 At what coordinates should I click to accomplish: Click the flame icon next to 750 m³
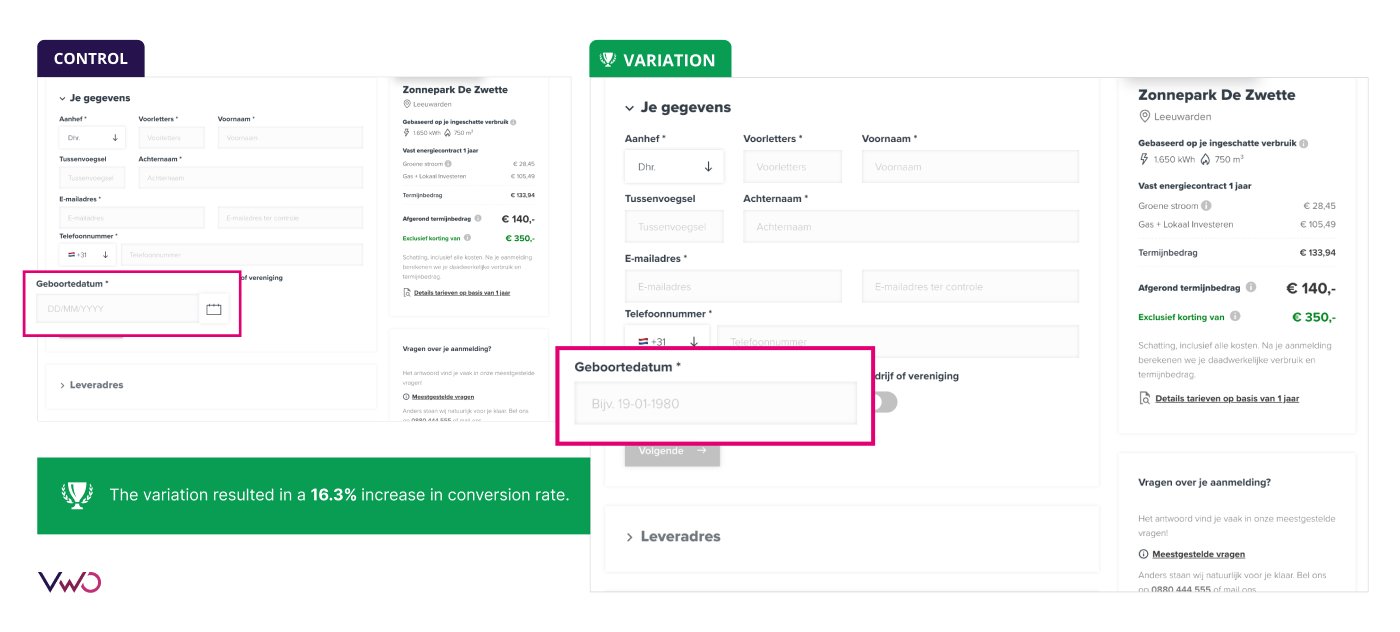click(x=1205, y=160)
